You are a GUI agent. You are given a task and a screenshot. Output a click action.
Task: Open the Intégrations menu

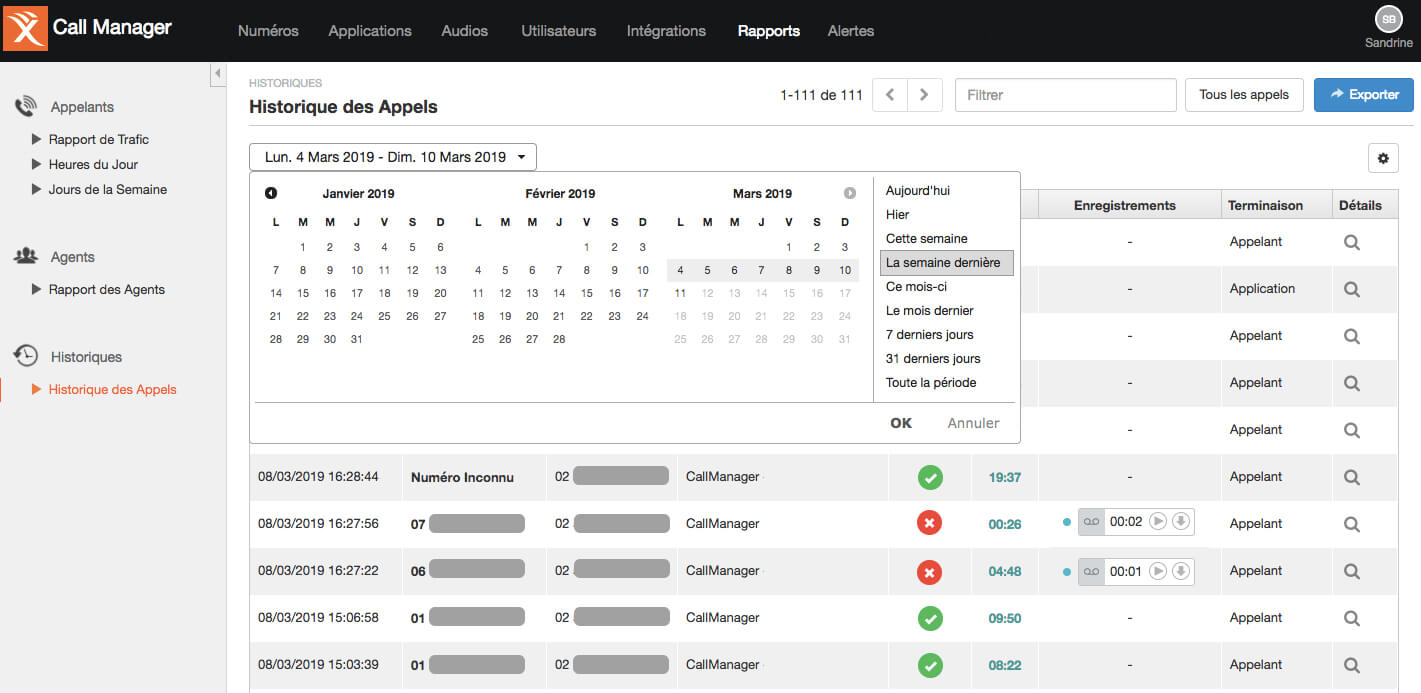(666, 31)
